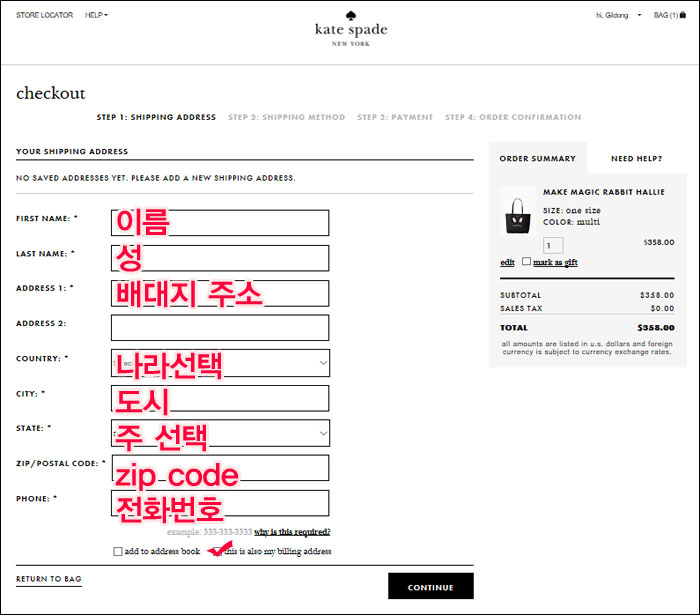Select Step 2: Shipping Method tab
This screenshot has height=615, width=700.
pyautogui.click(x=286, y=117)
